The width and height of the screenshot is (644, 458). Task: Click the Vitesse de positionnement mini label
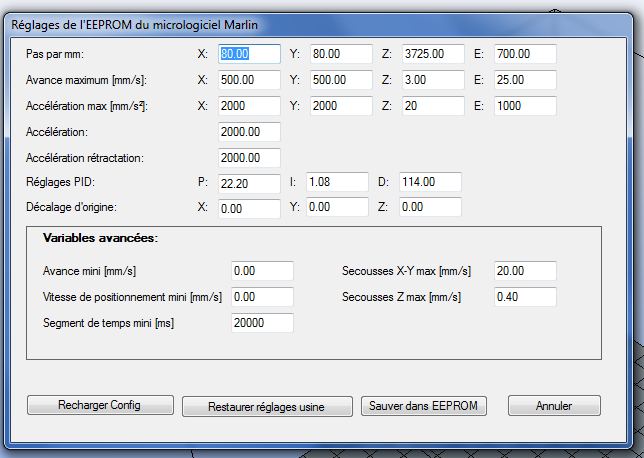coord(132,297)
